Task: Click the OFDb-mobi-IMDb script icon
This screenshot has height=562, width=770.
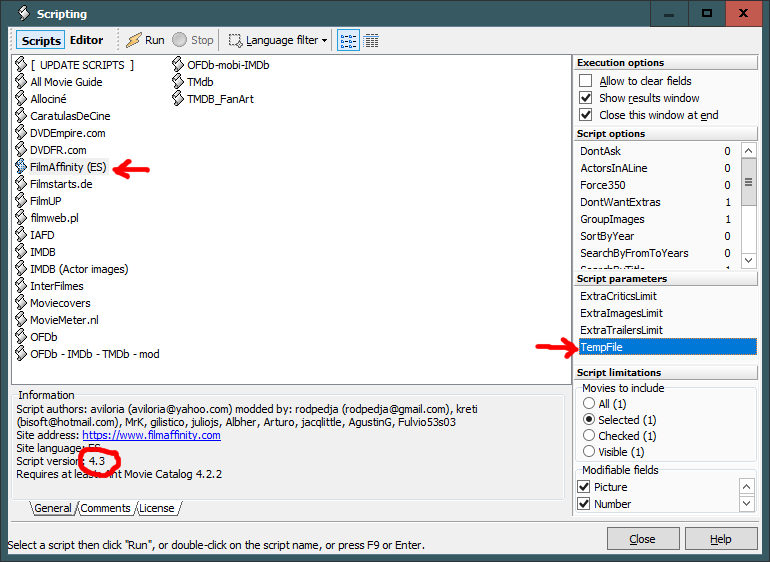Action: coord(178,65)
